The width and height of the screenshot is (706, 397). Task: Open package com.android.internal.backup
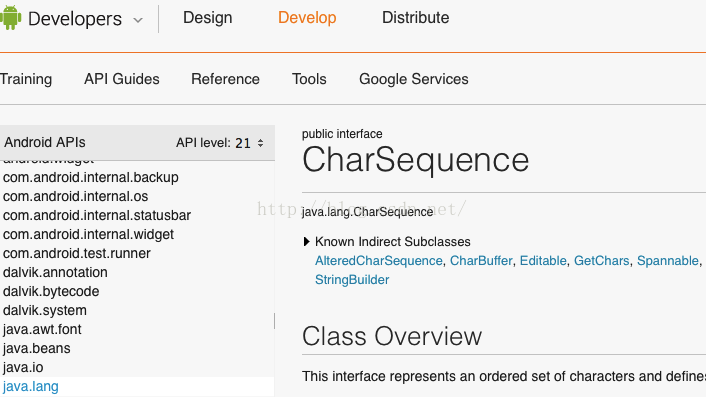click(91, 177)
